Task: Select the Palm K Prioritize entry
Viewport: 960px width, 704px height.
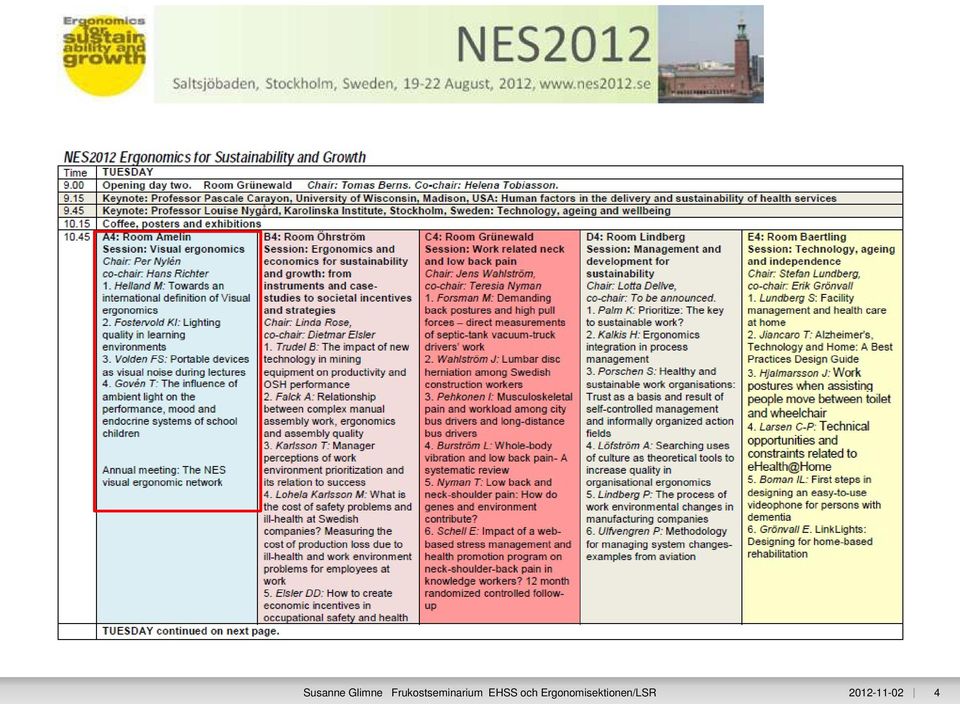Action: [654, 316]
